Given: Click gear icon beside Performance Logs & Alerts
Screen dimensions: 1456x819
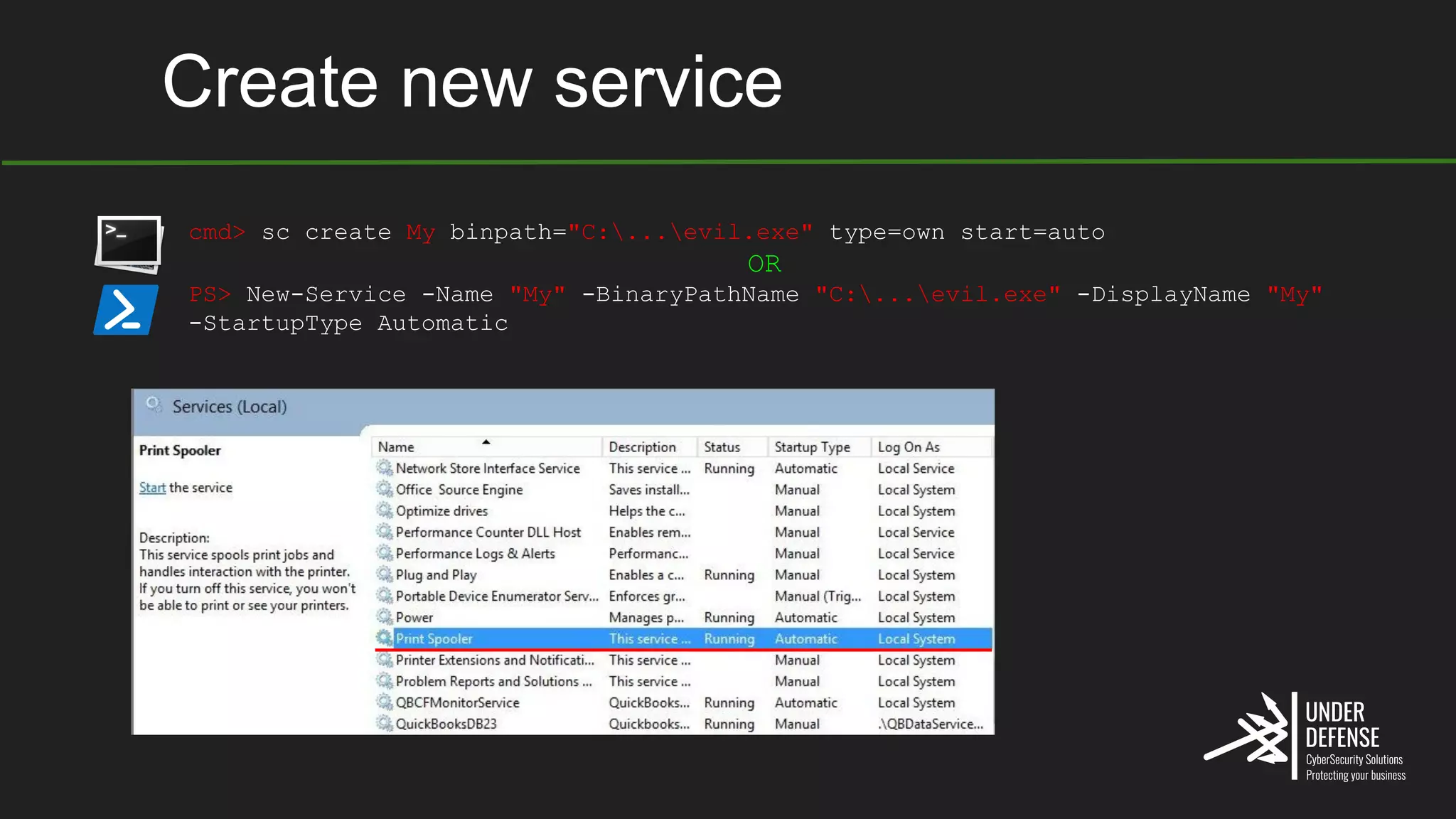Looking at the screenshot, I should pos(385,553).
